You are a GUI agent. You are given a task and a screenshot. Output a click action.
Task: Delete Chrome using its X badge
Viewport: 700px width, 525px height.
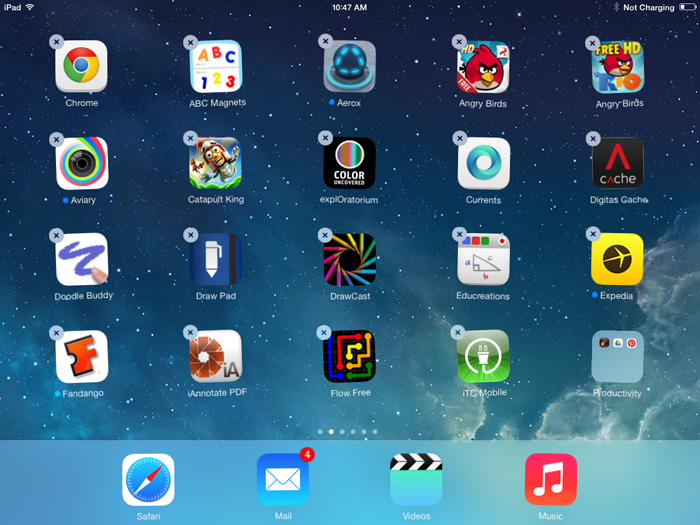(x=56, y=42)
